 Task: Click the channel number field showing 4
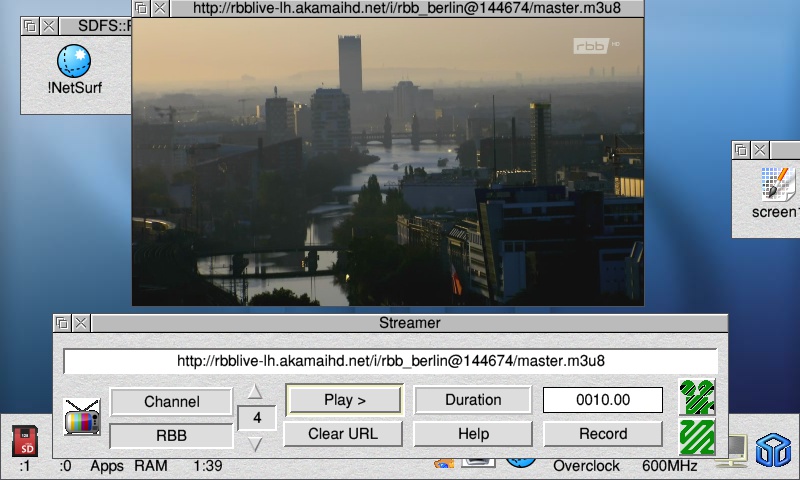coord(257,418)
